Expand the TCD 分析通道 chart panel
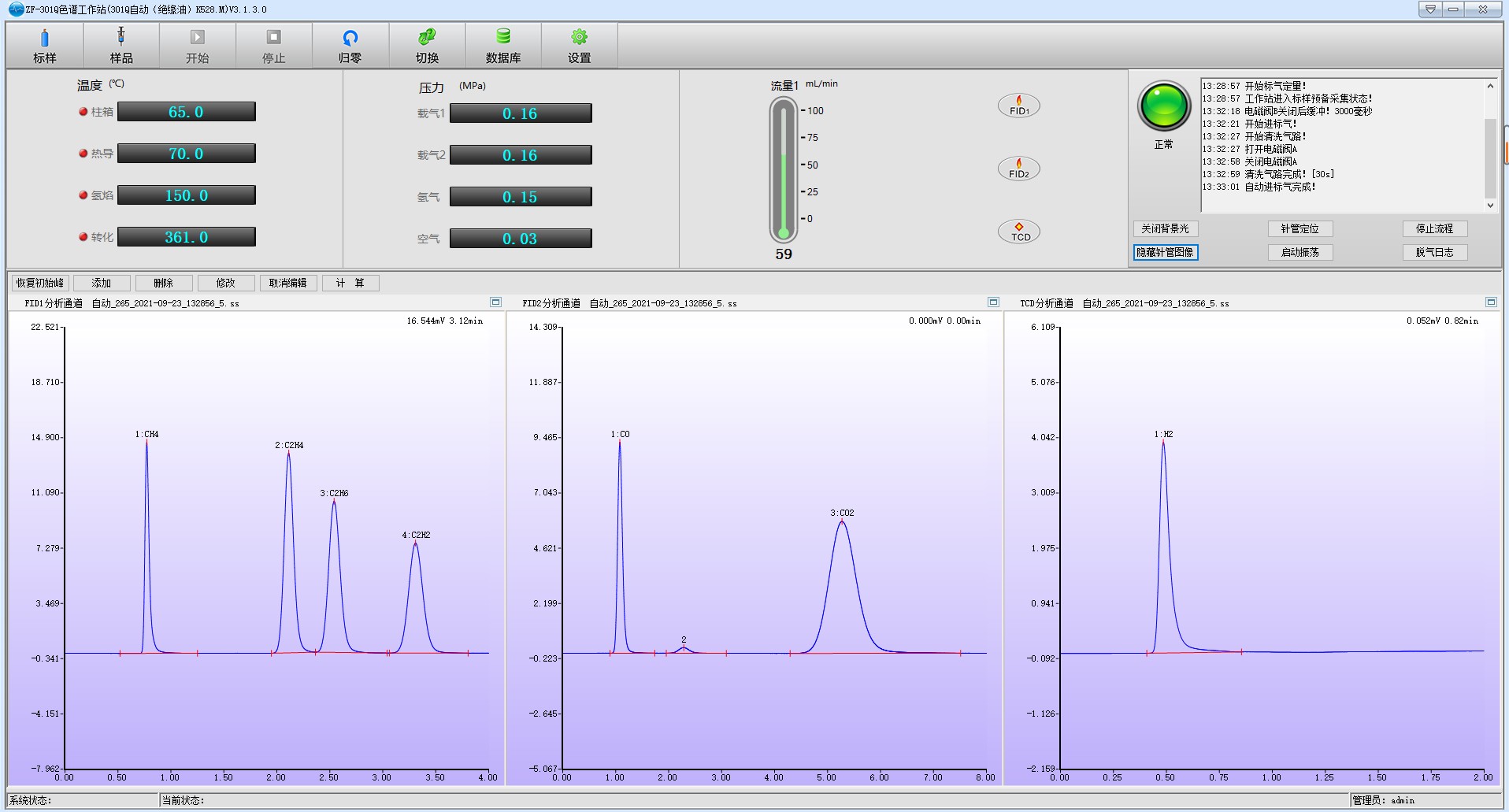The image size is (1509, 812). pos(1490,302)
